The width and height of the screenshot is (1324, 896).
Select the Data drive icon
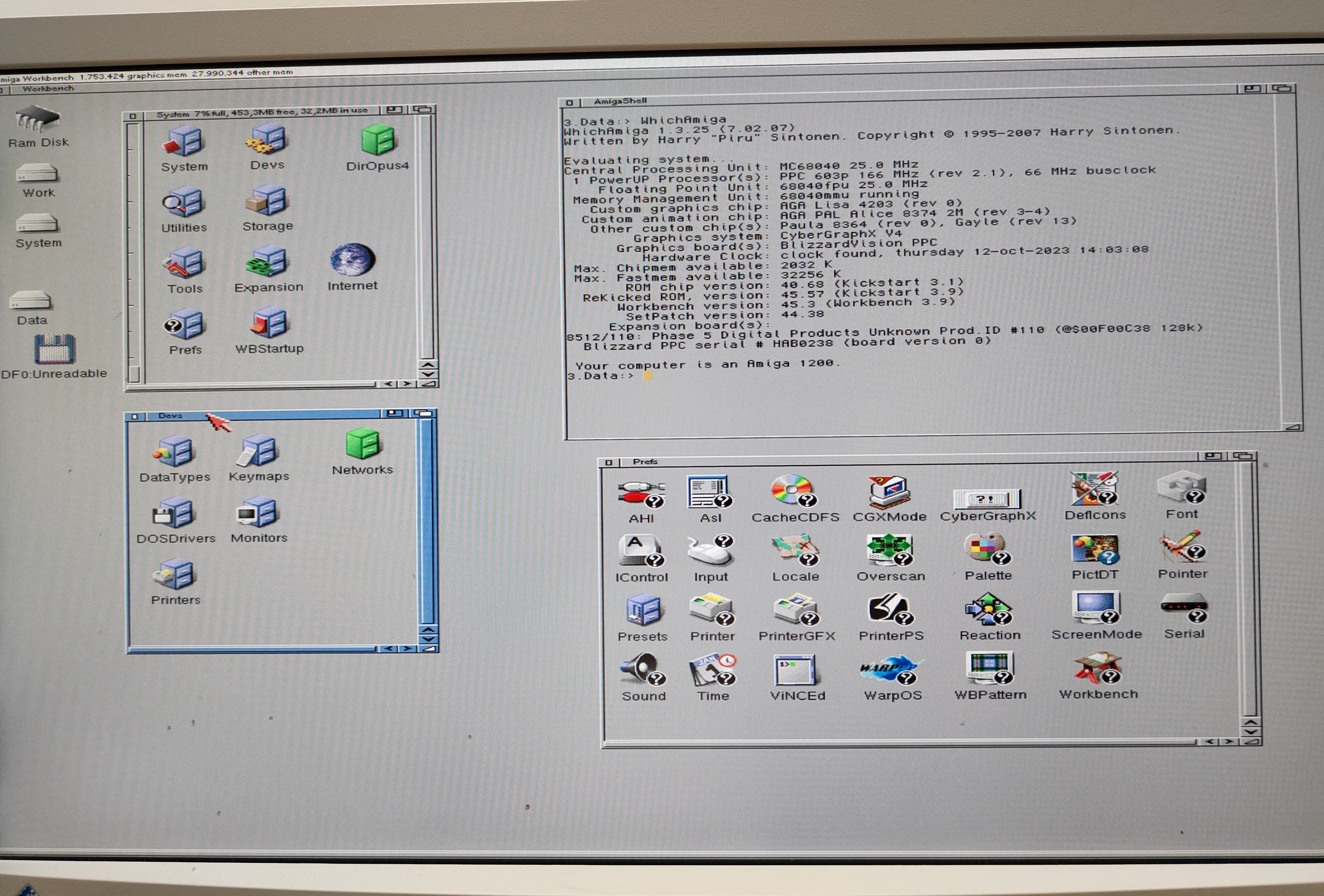pos(31,300)
